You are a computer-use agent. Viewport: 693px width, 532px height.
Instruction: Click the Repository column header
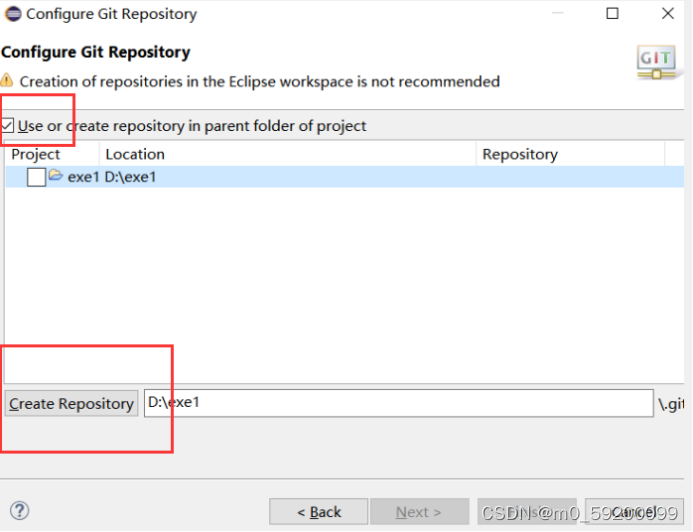[570, 154]
